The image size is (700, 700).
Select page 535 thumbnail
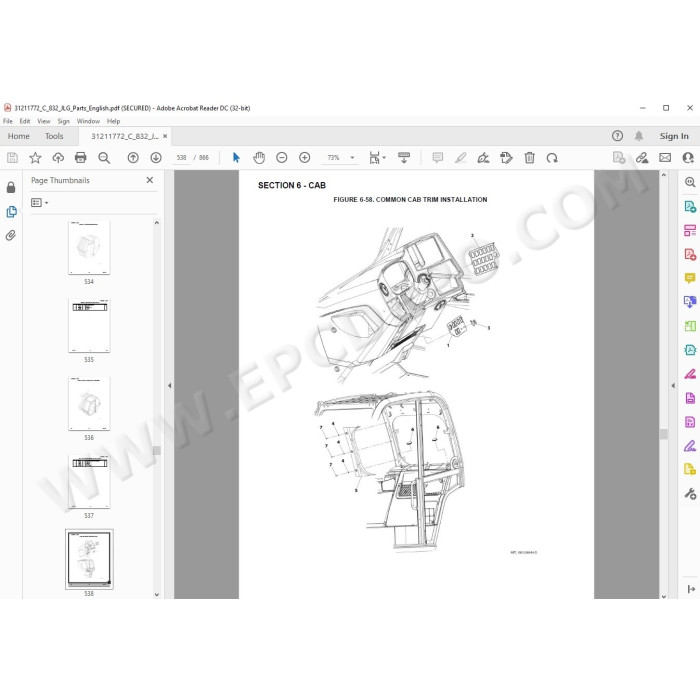pyautogui.click(x=89, y=325)
